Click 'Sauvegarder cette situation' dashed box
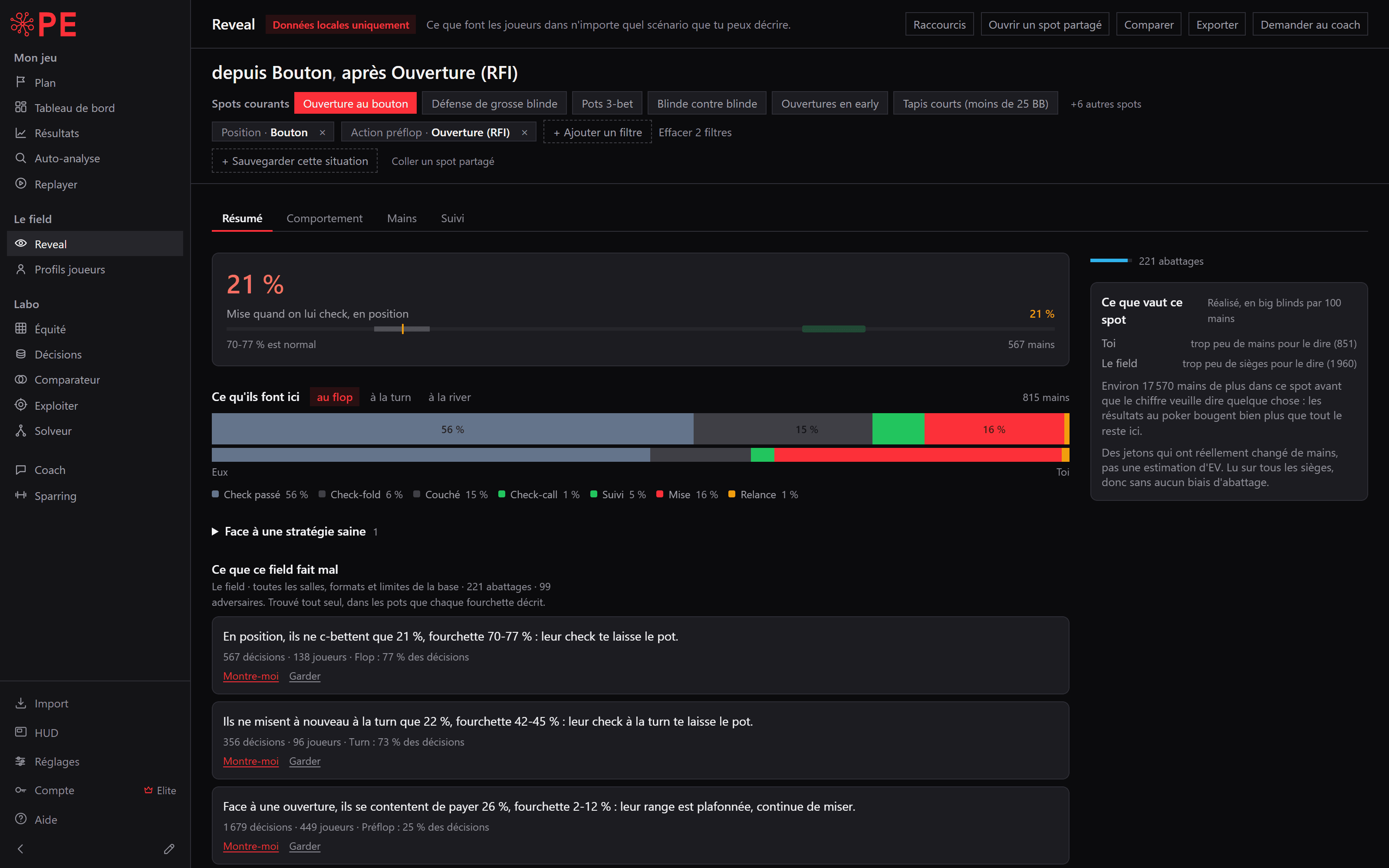Image resolution: width=1389 pixels, height=868 pixels. click(294, 161)
